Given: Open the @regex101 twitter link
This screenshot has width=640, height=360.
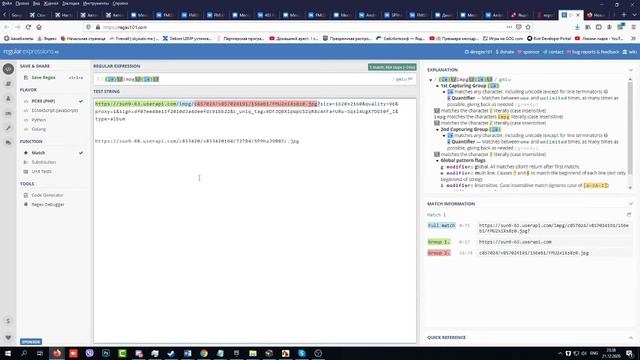Looking at the screenshot, I should coord(478,52).
